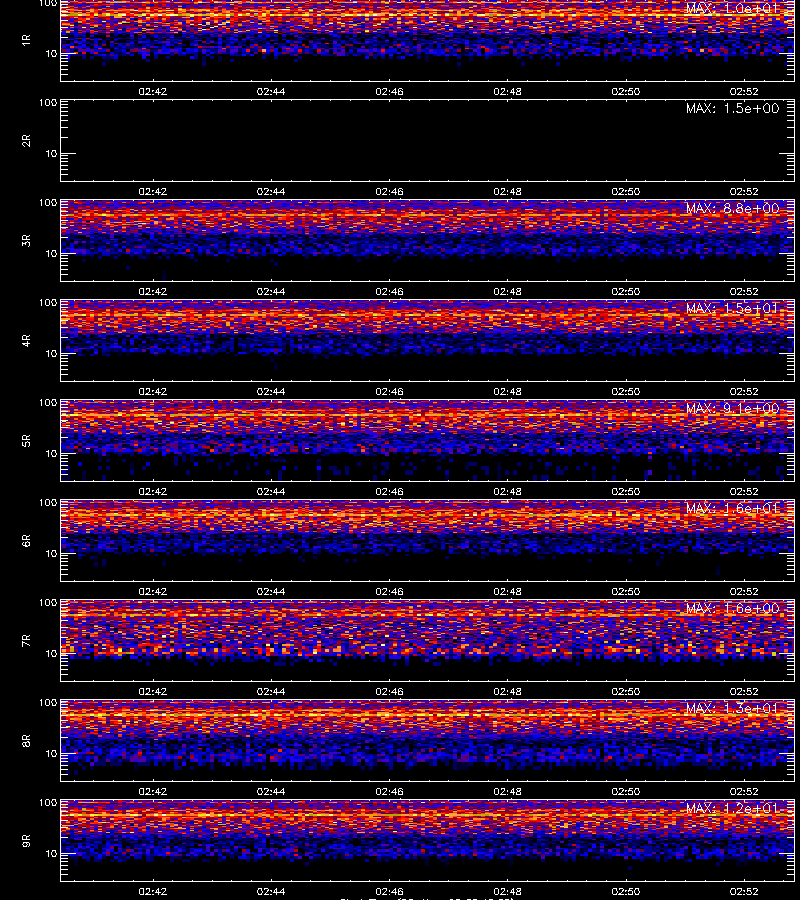Click the '10' y-axis label of 2R panel
This screenshot has width=800, height=900.
(x=51, y=153)
